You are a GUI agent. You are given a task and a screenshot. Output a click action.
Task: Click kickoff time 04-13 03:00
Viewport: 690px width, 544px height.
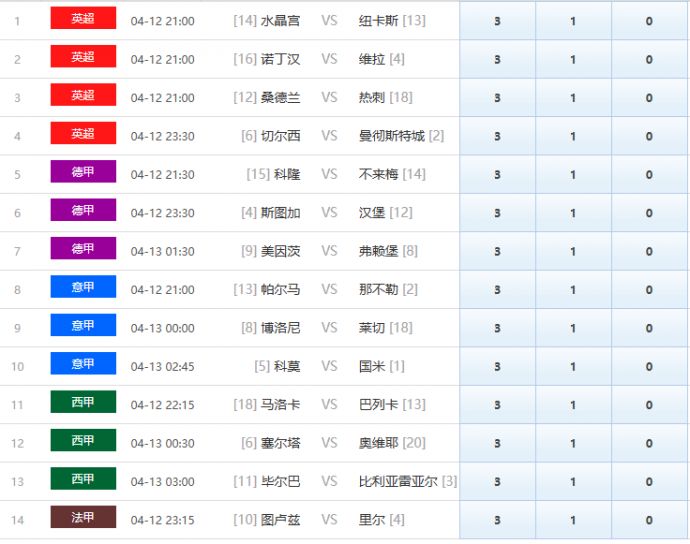point(162,482)
